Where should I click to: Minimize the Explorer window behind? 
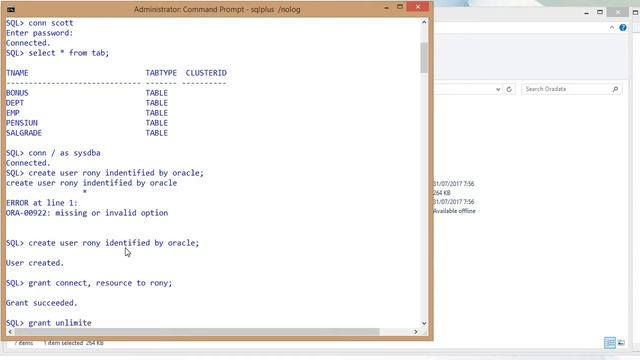[587, 13]
